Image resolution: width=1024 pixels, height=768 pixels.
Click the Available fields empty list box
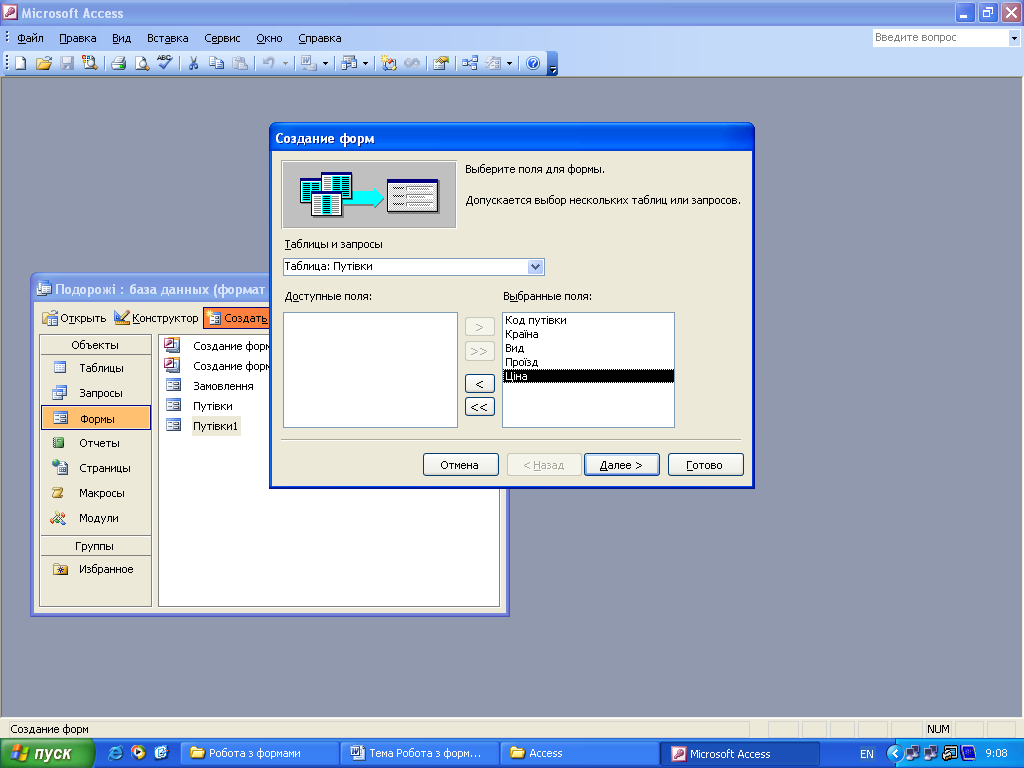[x=370, y=370]
